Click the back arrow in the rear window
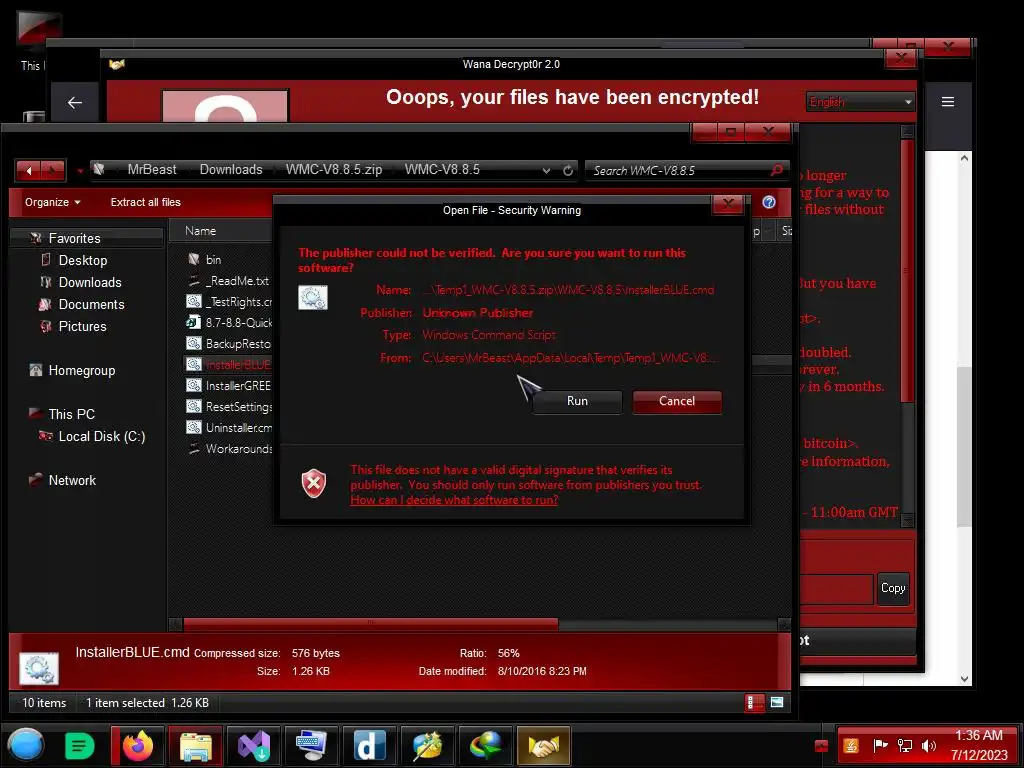The height and width of the screenshot is (768, 1024). tap(75, 103)
